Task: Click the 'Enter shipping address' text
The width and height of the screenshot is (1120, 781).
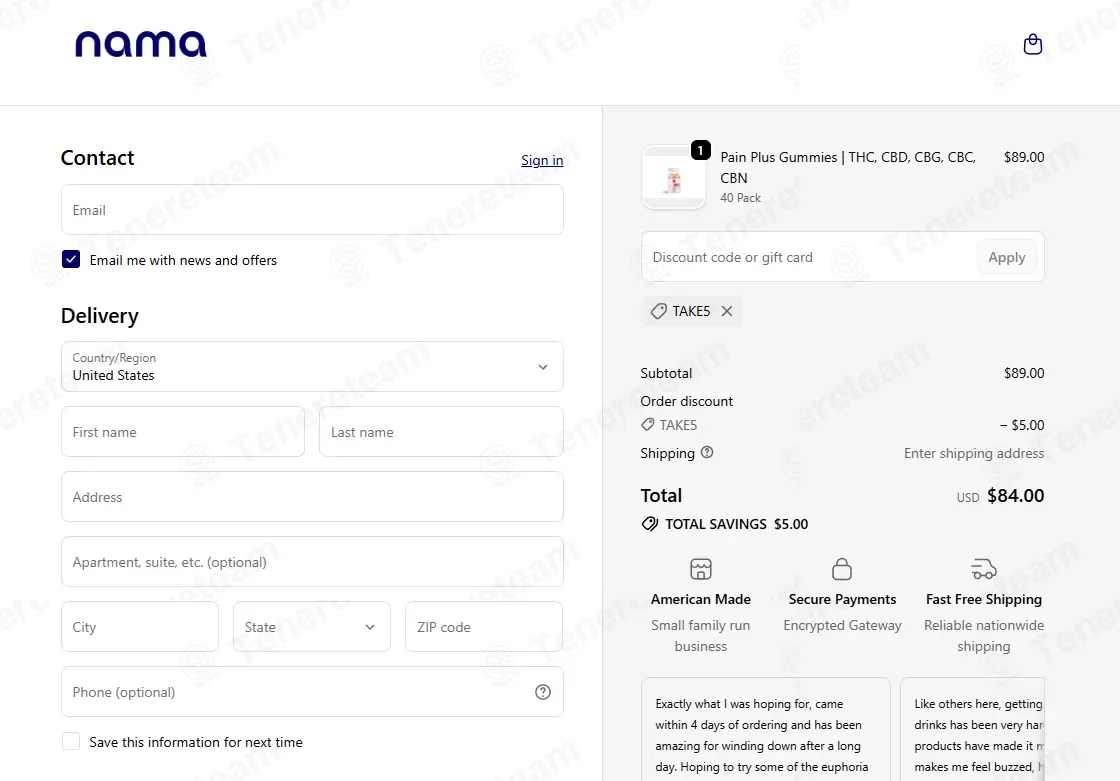Action: [x=974, y=453]
